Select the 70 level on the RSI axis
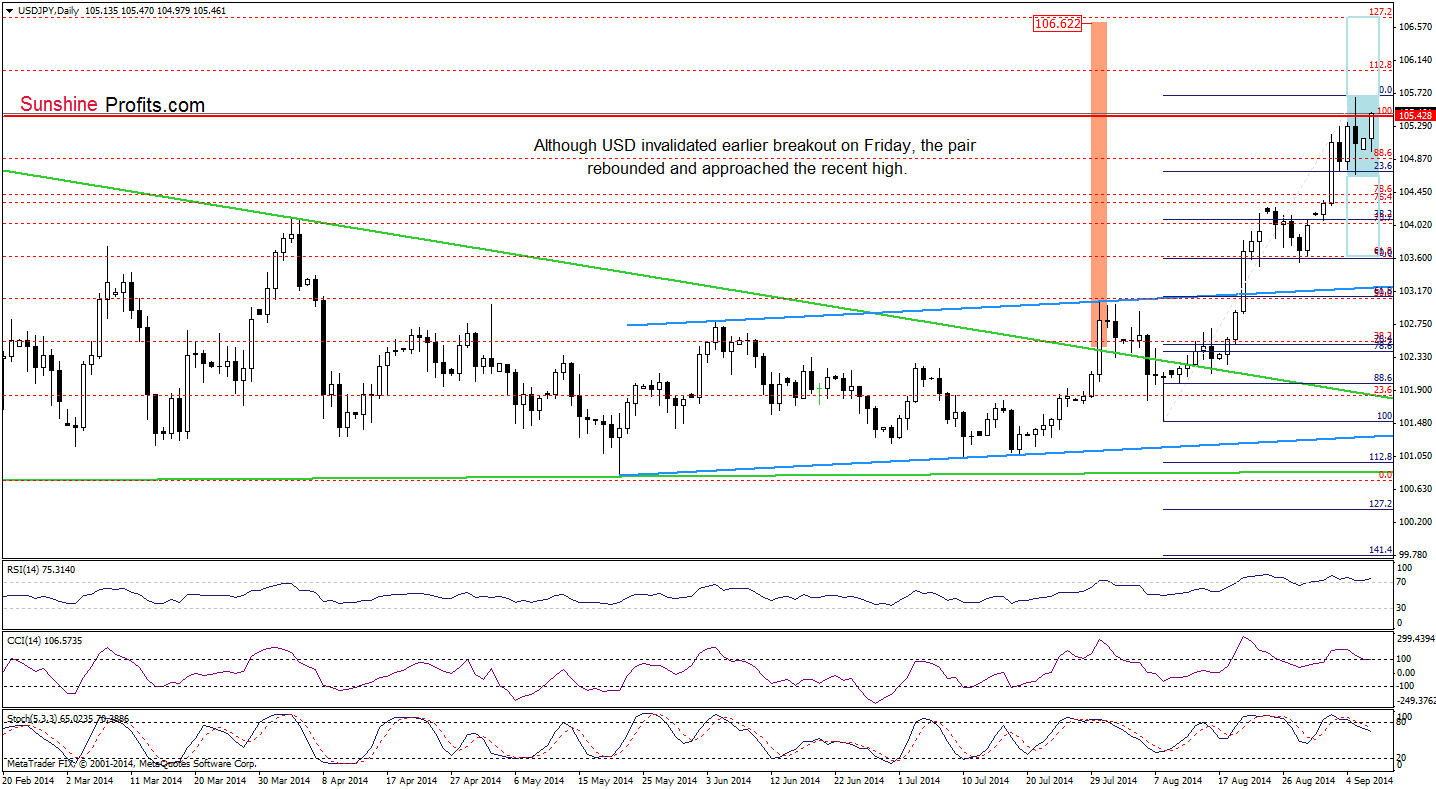 coord(1403,582)
